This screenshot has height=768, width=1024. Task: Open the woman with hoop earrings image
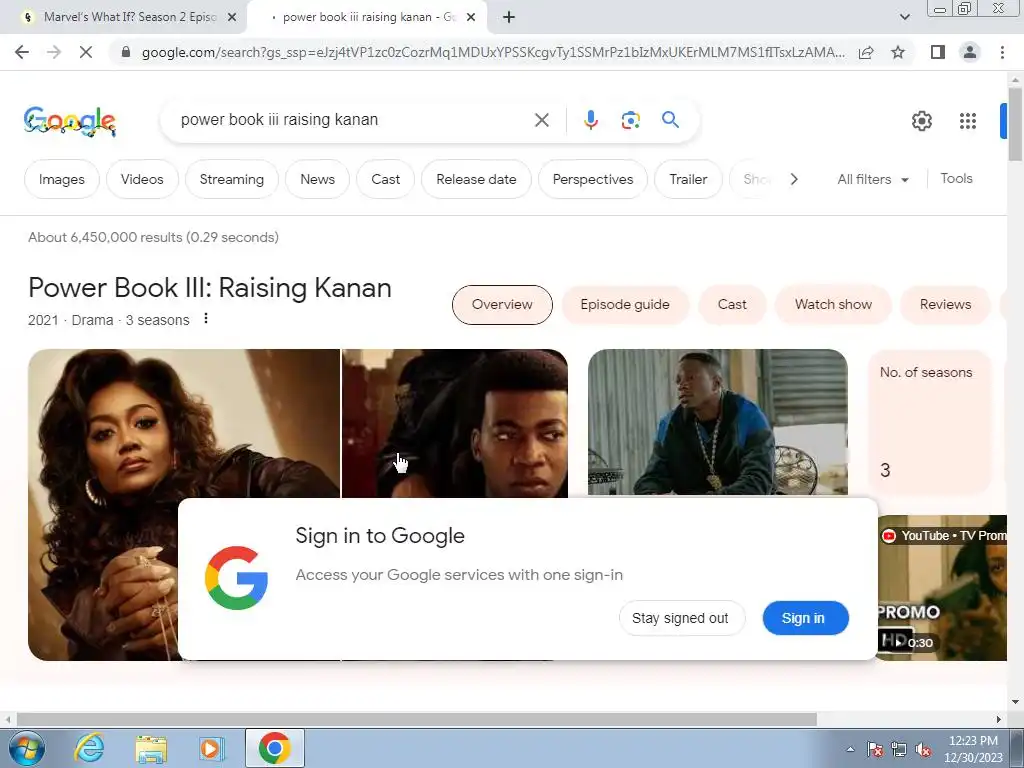point(184,423)
